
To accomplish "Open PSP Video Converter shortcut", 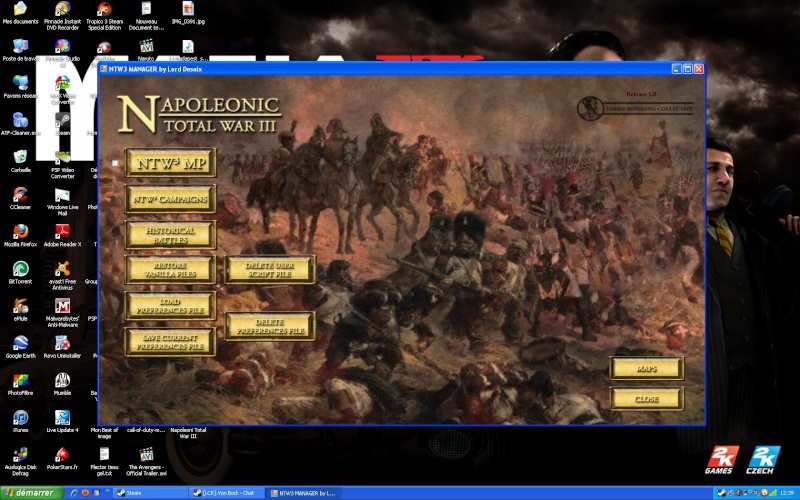I will pyautogui.click(x=62, y=164).
